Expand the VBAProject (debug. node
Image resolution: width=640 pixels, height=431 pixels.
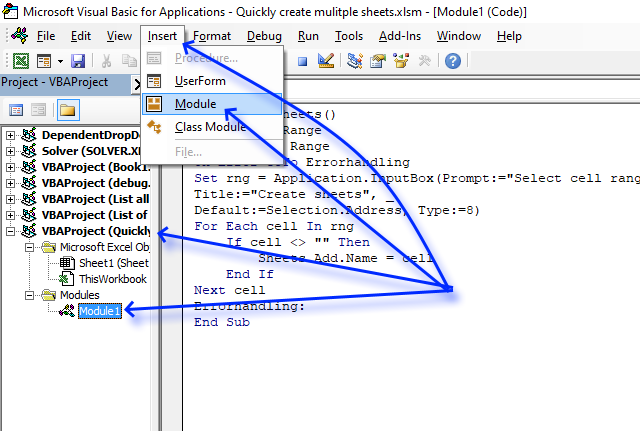(10, 183)
